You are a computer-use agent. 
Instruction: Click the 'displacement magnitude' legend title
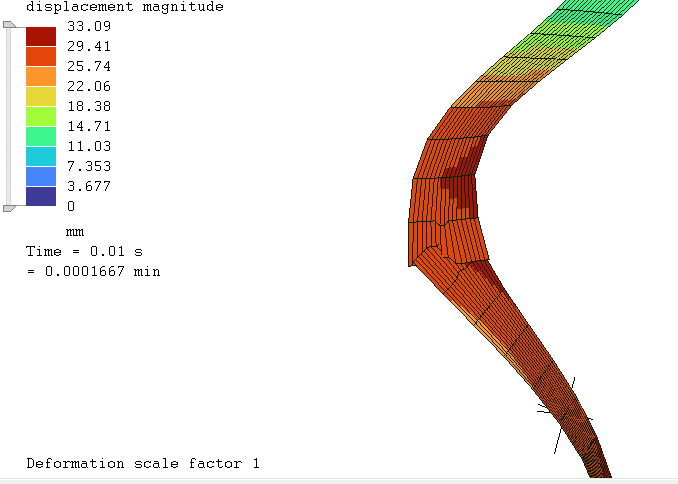coord(124,7)
